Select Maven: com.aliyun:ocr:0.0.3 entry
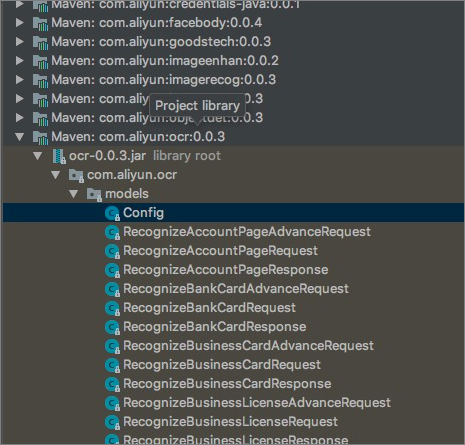 [x=138, y=137]
